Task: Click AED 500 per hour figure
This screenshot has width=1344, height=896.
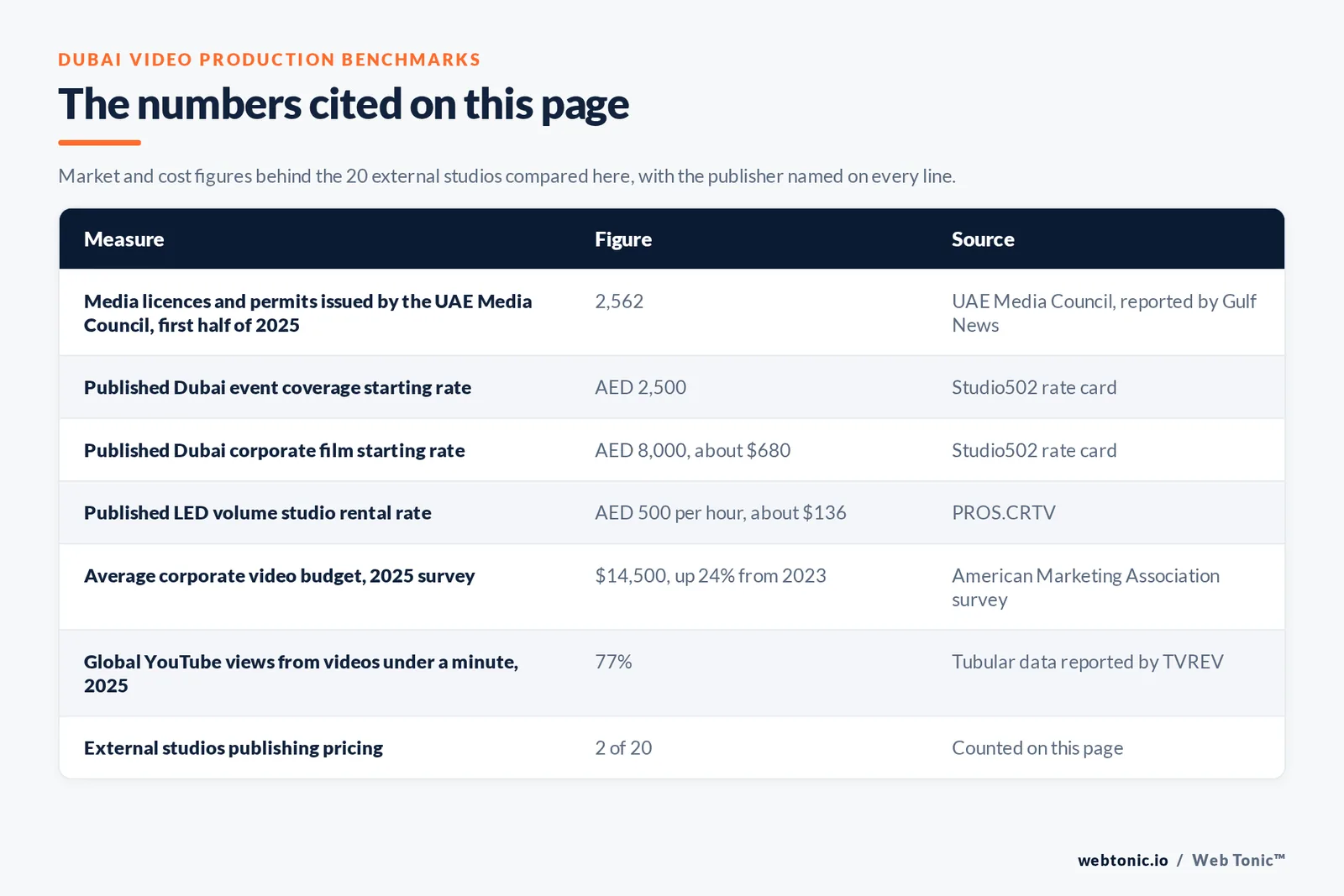Action: click(720, 512)
